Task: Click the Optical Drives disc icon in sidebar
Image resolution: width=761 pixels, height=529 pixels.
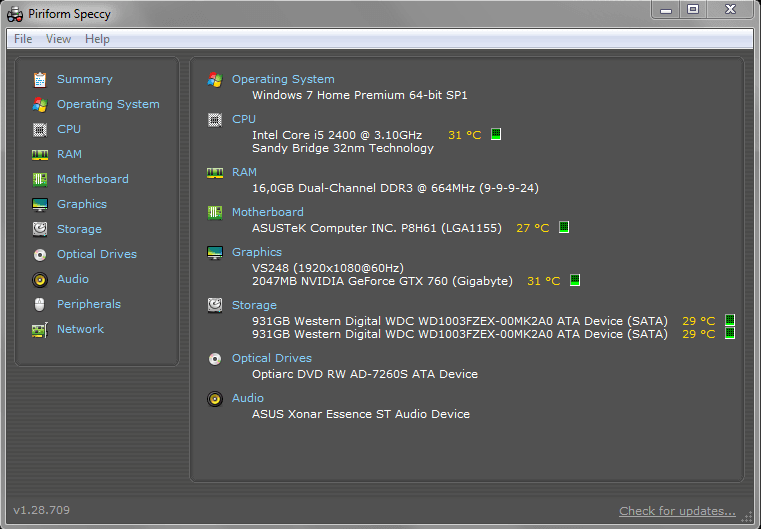Action: (x=40, y=254)
